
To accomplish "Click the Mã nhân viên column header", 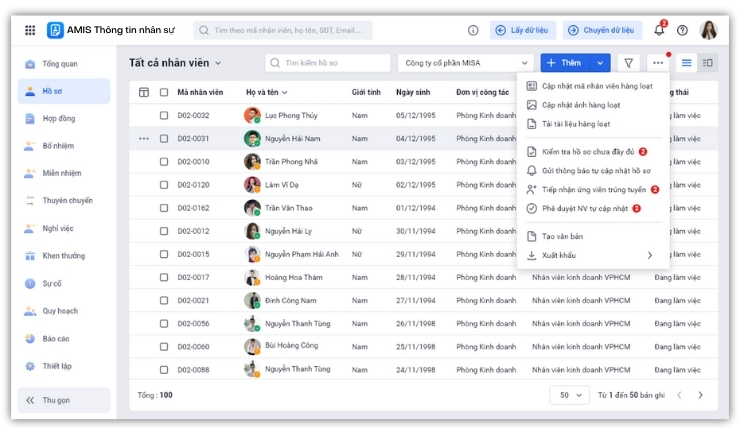I will point(200,92).
